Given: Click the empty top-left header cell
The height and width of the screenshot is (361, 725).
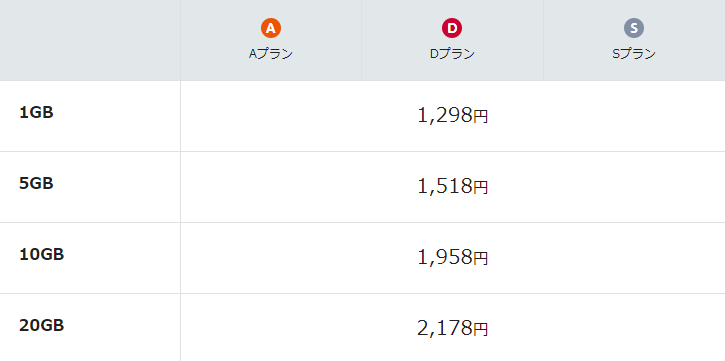Looking at the screenshot, I should point(90,40).
